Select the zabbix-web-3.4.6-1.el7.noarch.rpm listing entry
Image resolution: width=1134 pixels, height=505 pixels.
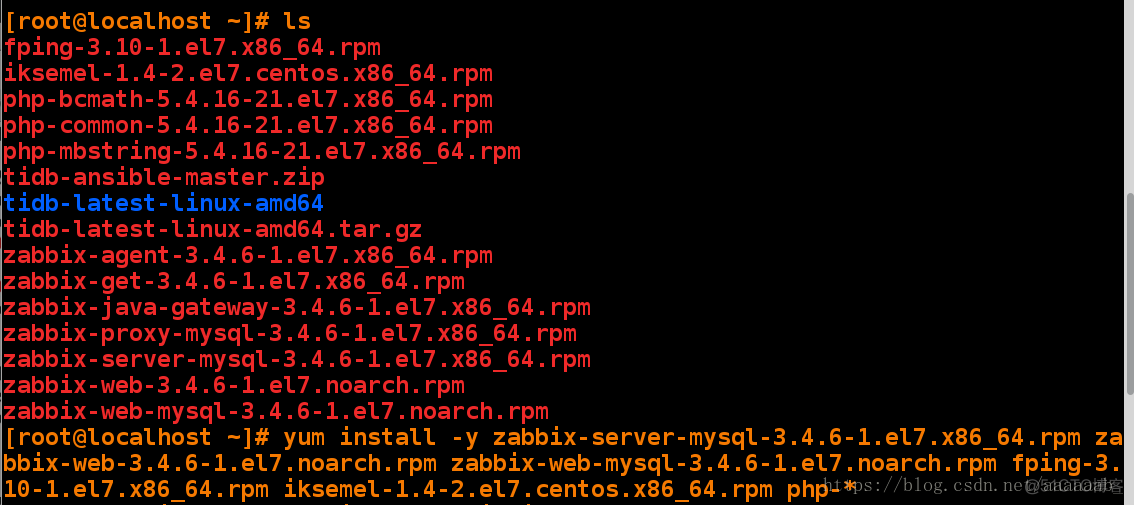point(234,386)
